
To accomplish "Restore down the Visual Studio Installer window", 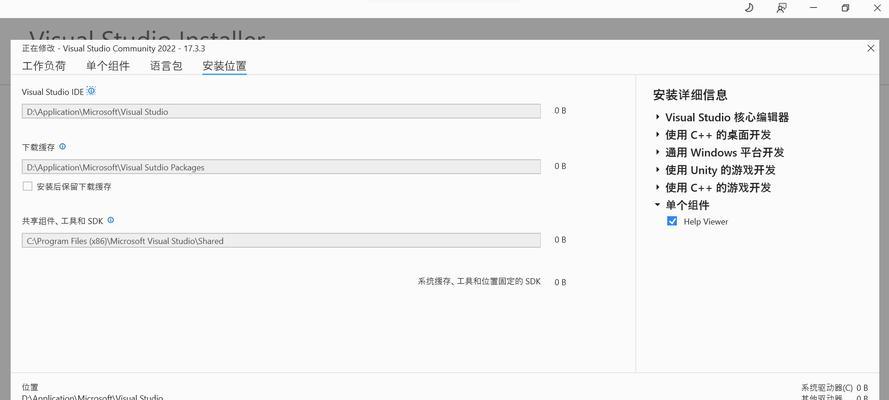I will 845,8.
